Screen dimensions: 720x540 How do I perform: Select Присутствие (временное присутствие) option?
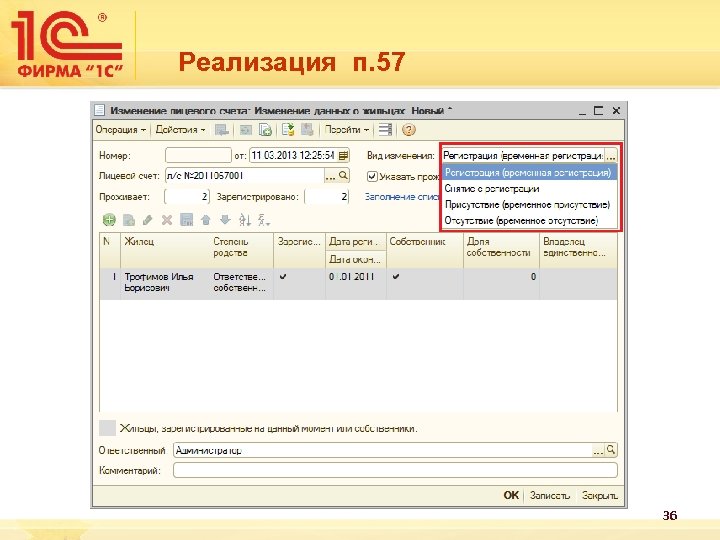(529, 205)
